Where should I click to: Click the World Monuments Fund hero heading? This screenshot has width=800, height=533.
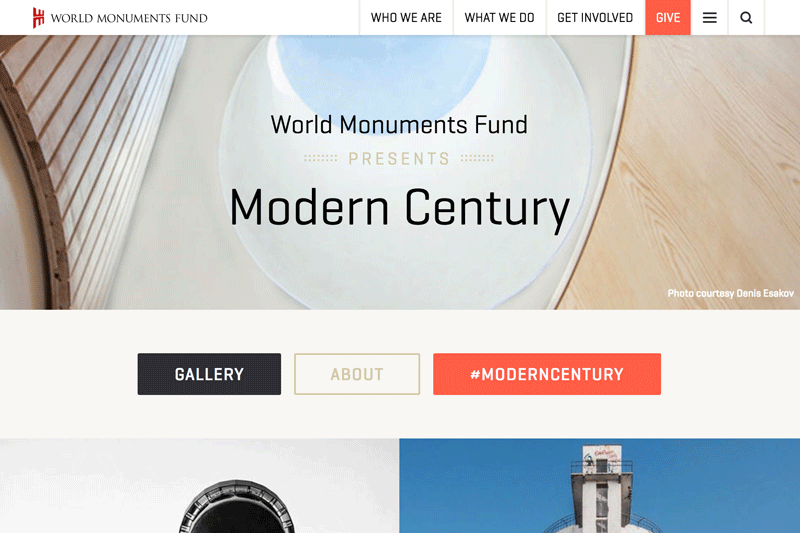click(399, 124)
